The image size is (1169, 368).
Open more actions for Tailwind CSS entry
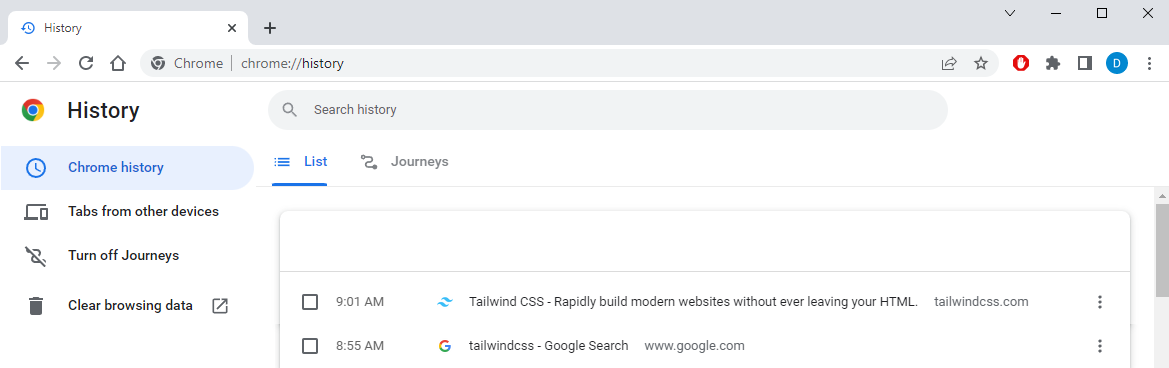click(1099, 302)
